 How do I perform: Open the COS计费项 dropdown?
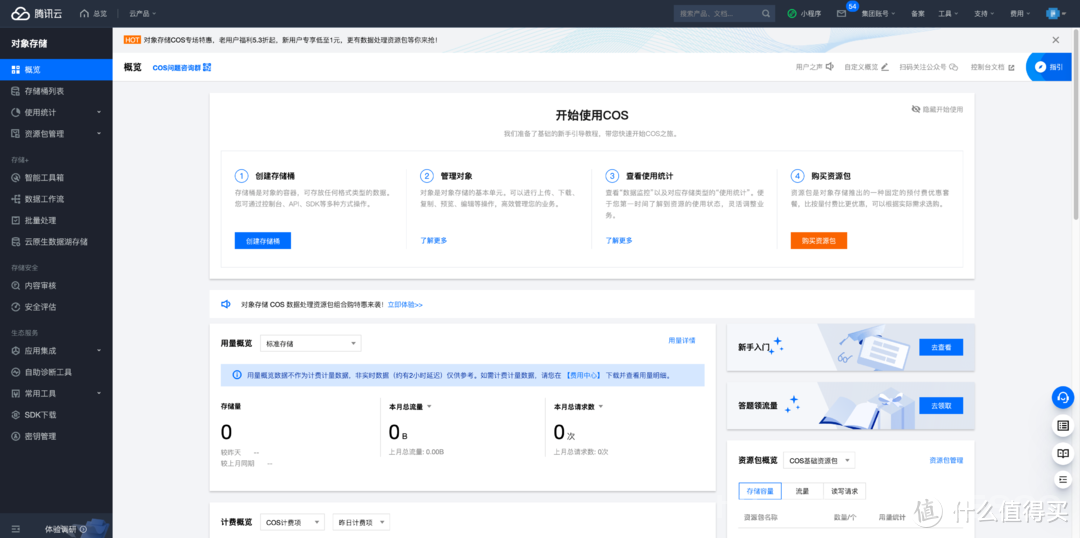[x=292, y=522]
